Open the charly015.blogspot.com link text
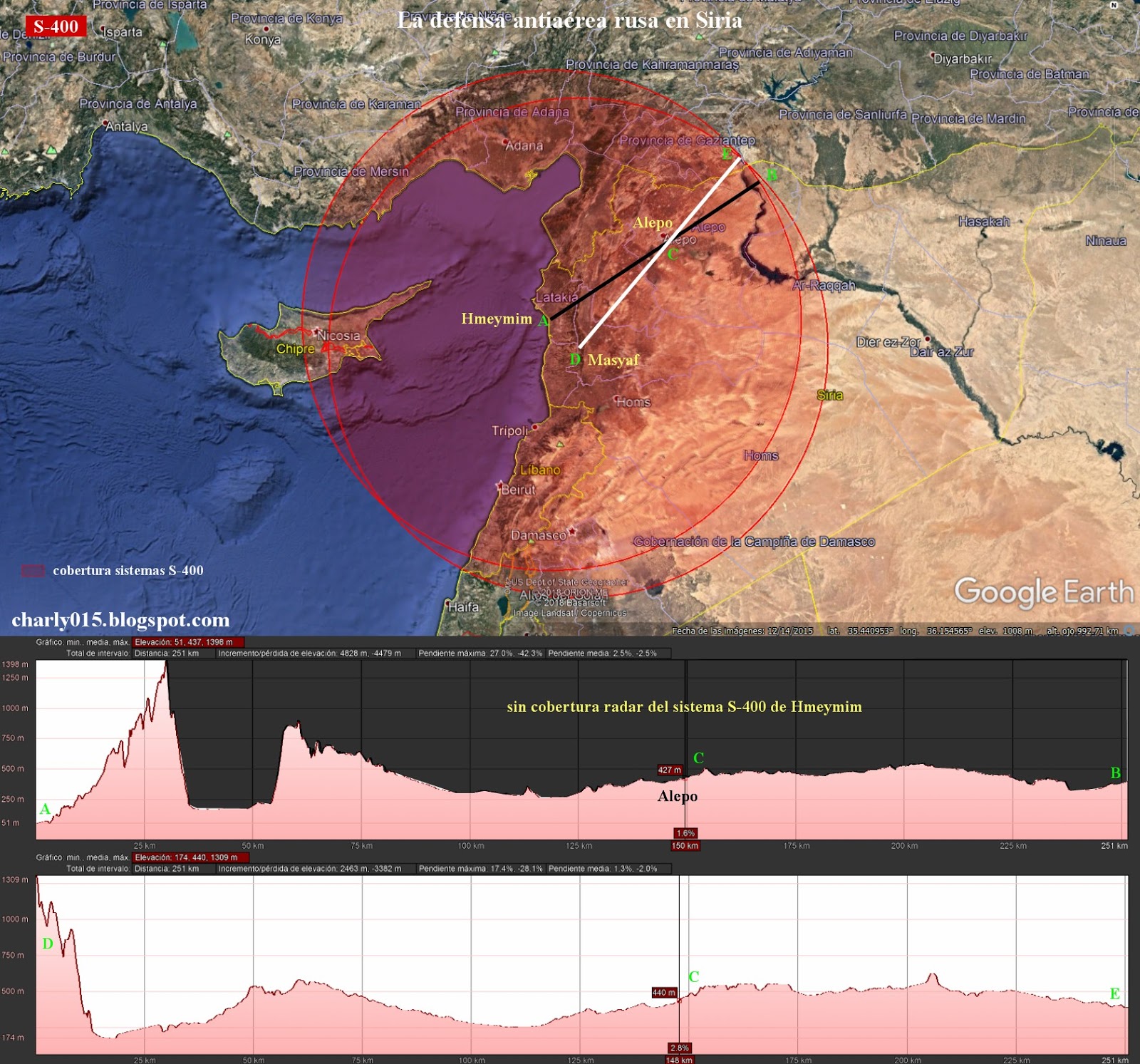The image size is (1140, 1064). coord(120,620)
